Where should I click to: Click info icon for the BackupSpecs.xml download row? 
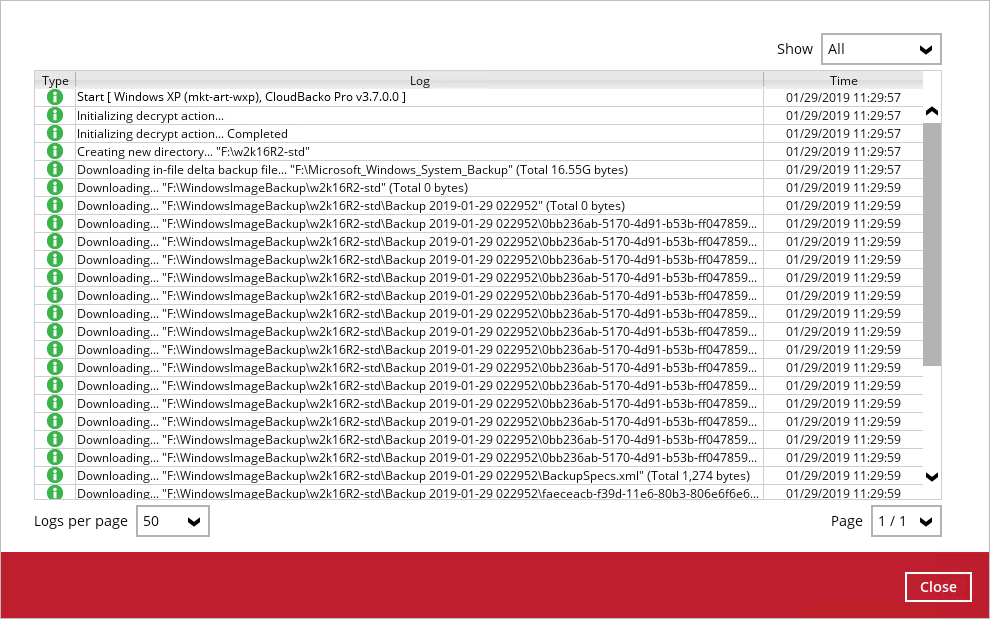(x=55, y=476)
